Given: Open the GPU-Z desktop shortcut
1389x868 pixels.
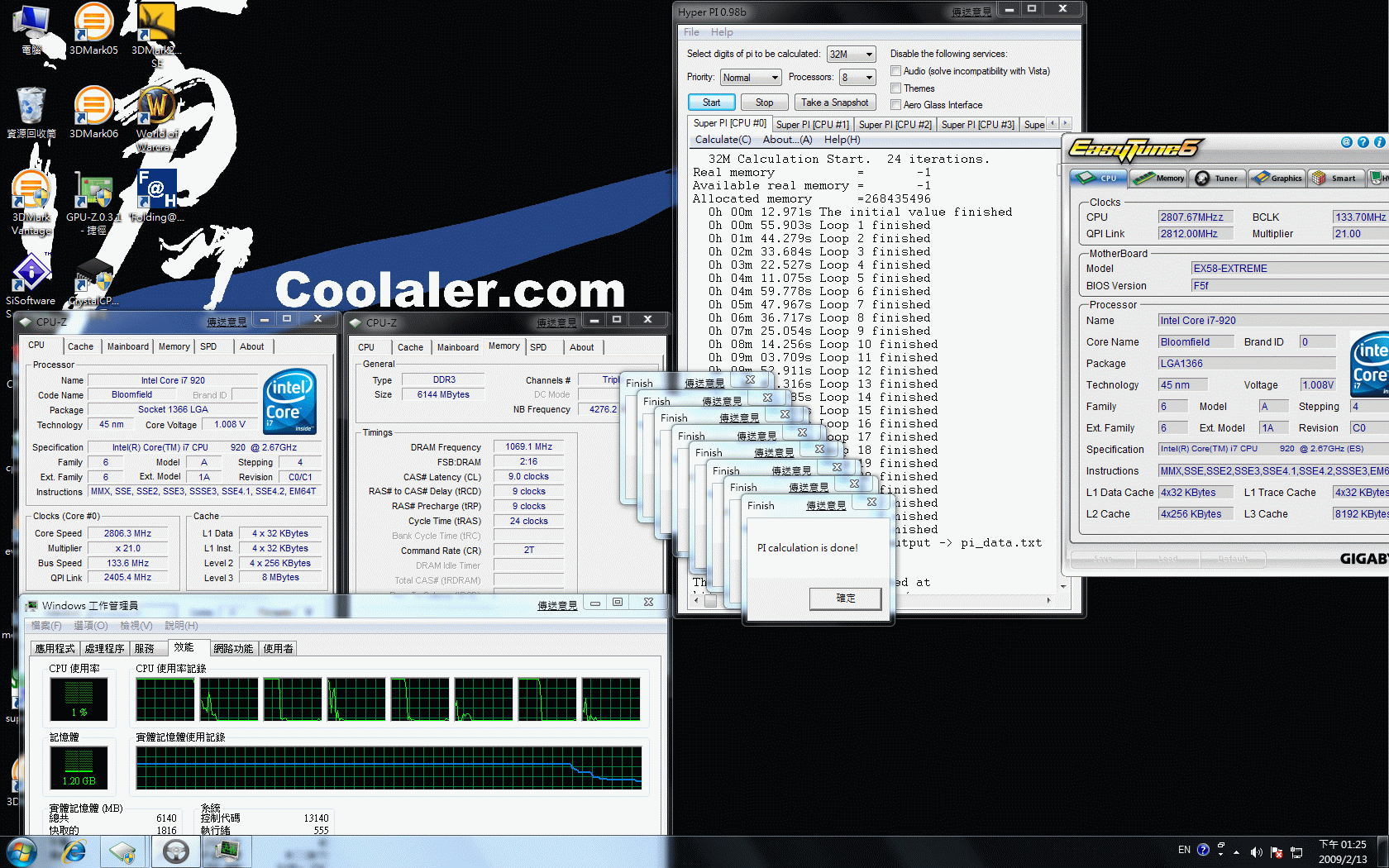Looking at the screenshot, I should click(x=93, y=203).
